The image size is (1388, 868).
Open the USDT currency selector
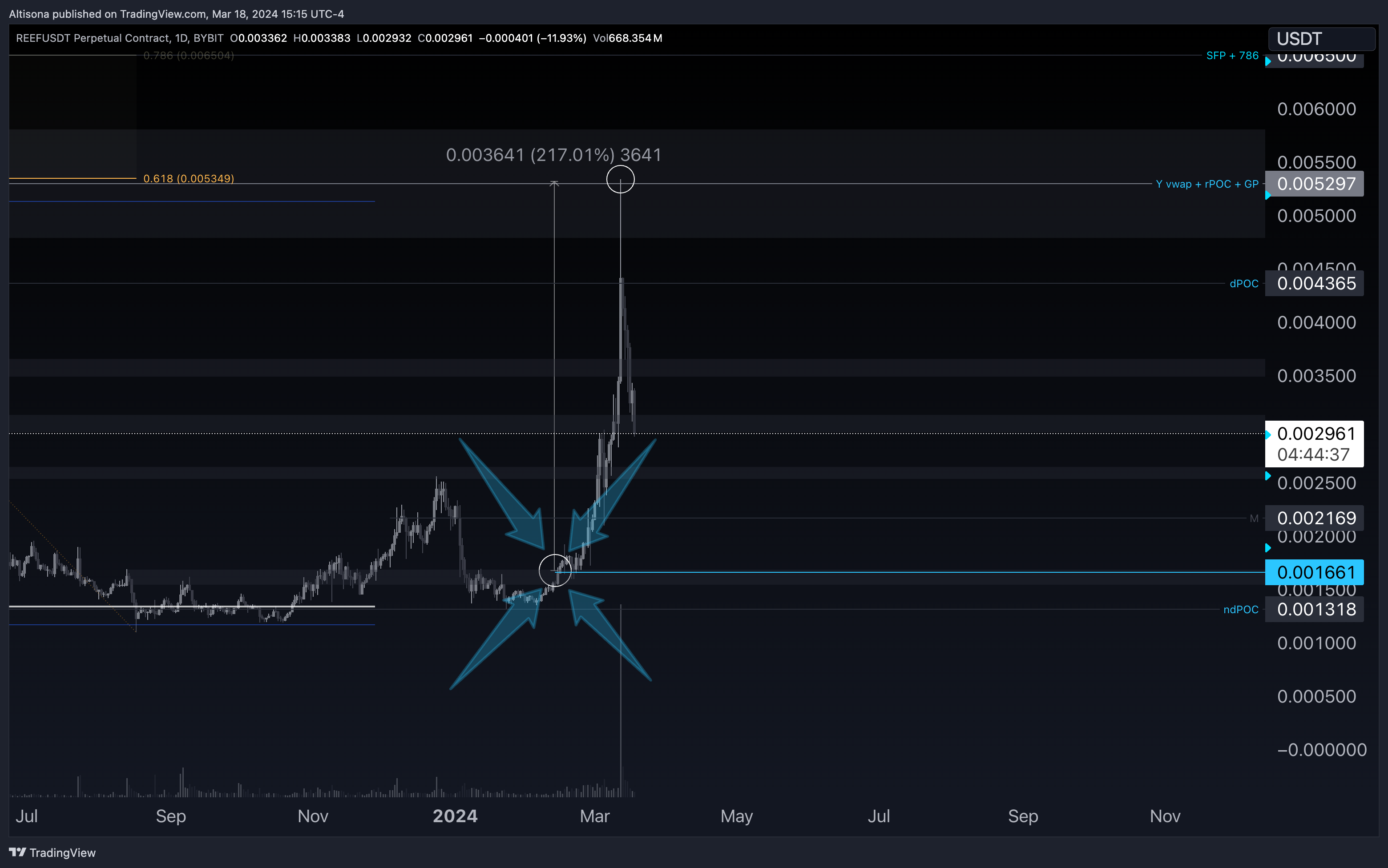tap(1321, 38)
